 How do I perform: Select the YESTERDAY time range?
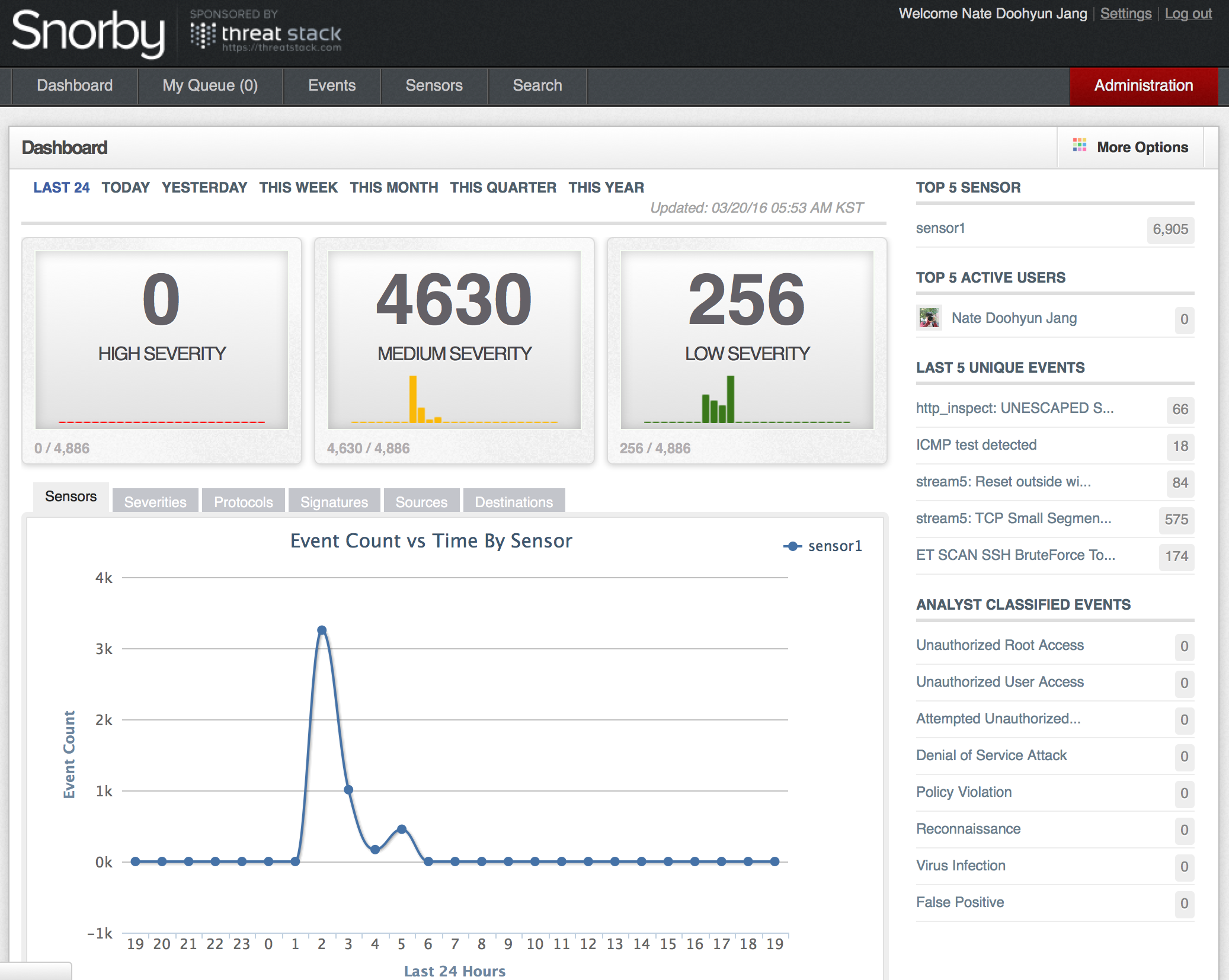[x=204, y=188]
